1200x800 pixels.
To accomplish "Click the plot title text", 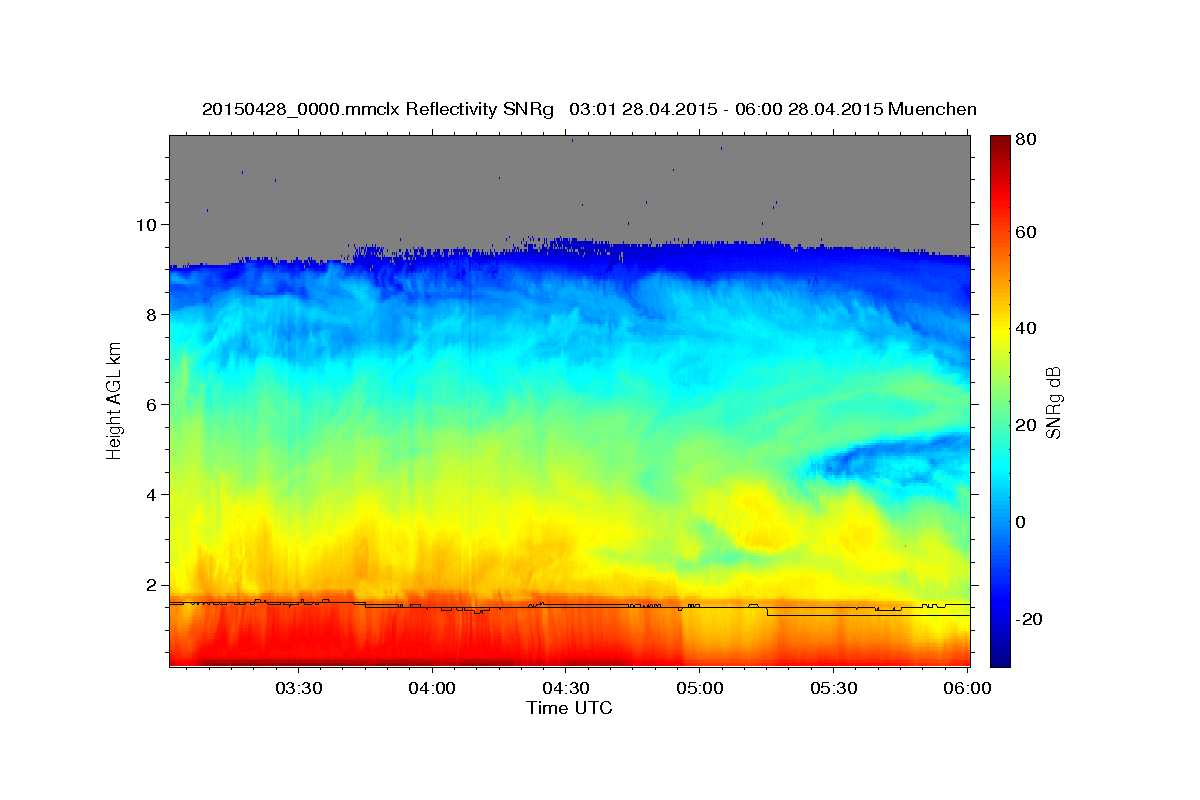I will (589, 109).
